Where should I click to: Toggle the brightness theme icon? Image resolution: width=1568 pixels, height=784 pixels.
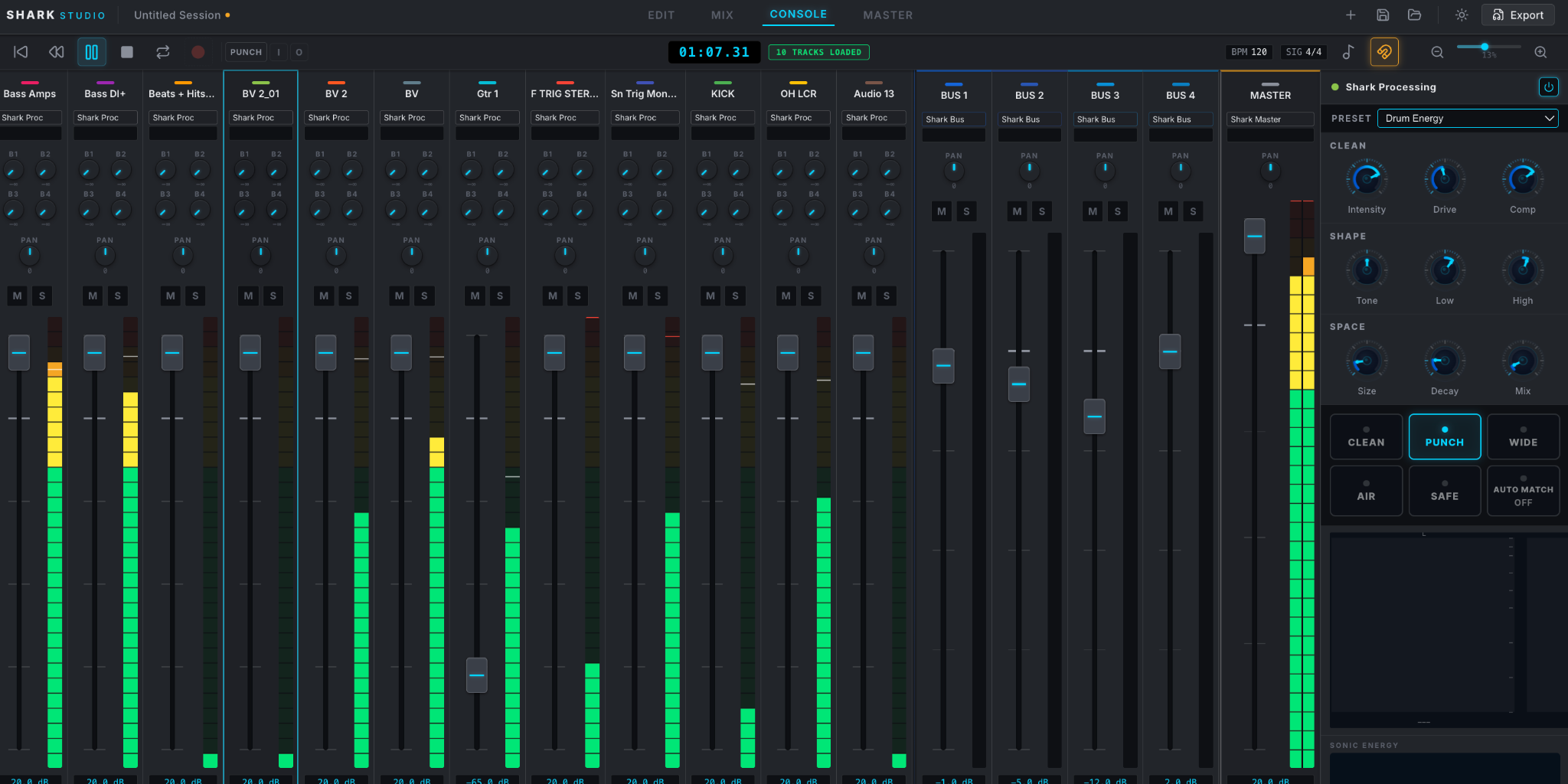pyautogui.click(x=1462, y=15)
